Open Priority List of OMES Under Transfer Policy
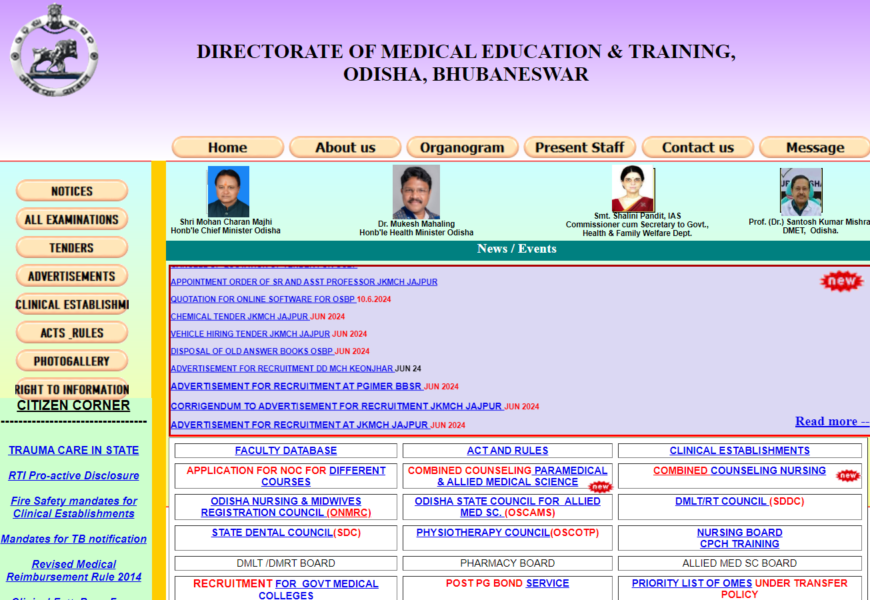The image size is (870, 600). [740, 589]
